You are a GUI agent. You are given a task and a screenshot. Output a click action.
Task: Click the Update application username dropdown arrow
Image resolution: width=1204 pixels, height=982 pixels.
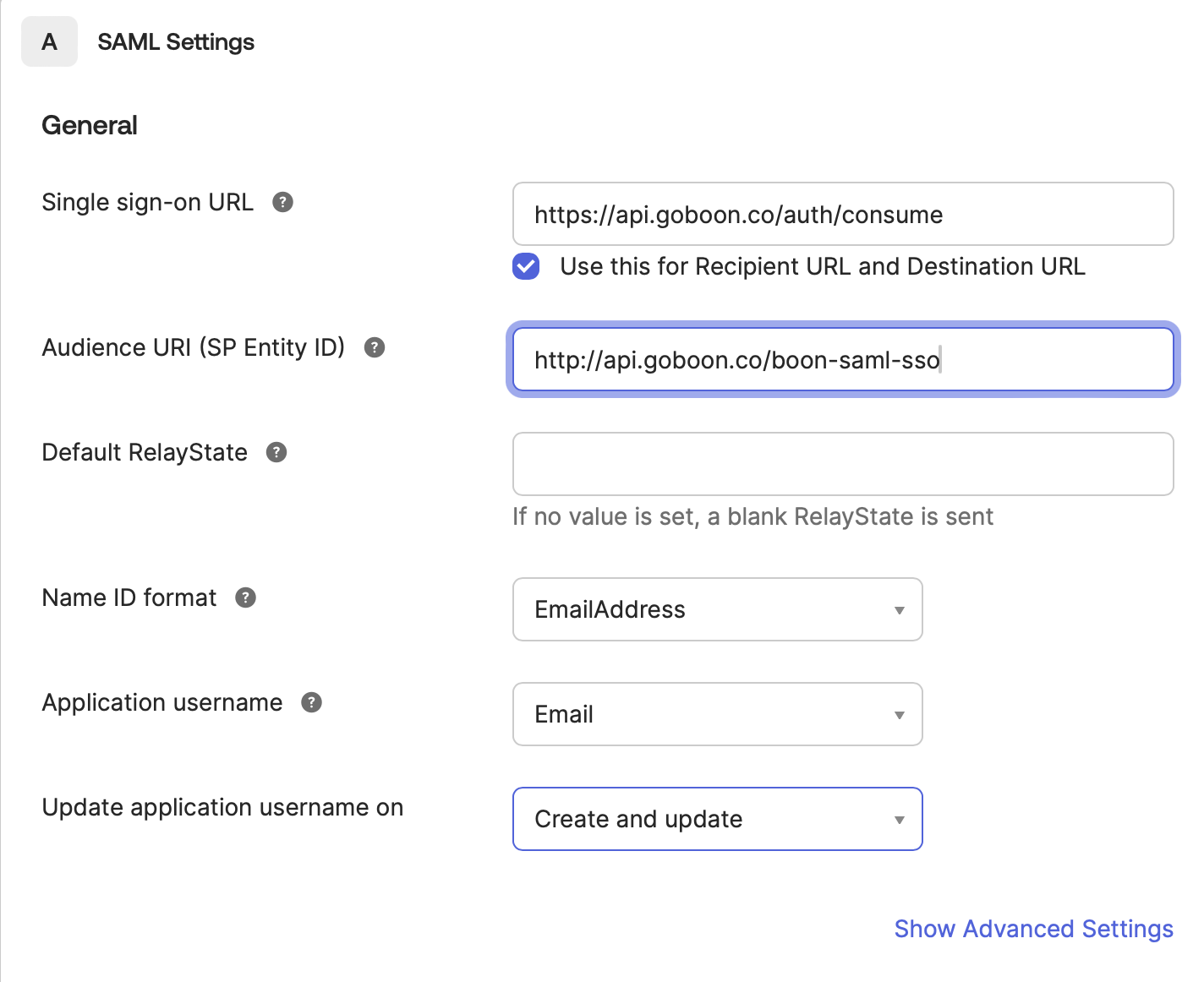[900, 820]
